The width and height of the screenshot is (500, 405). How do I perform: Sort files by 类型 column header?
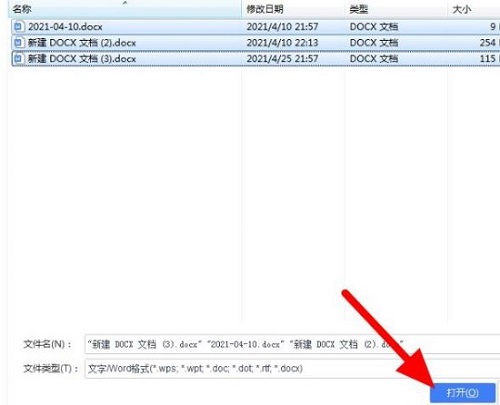359,9
